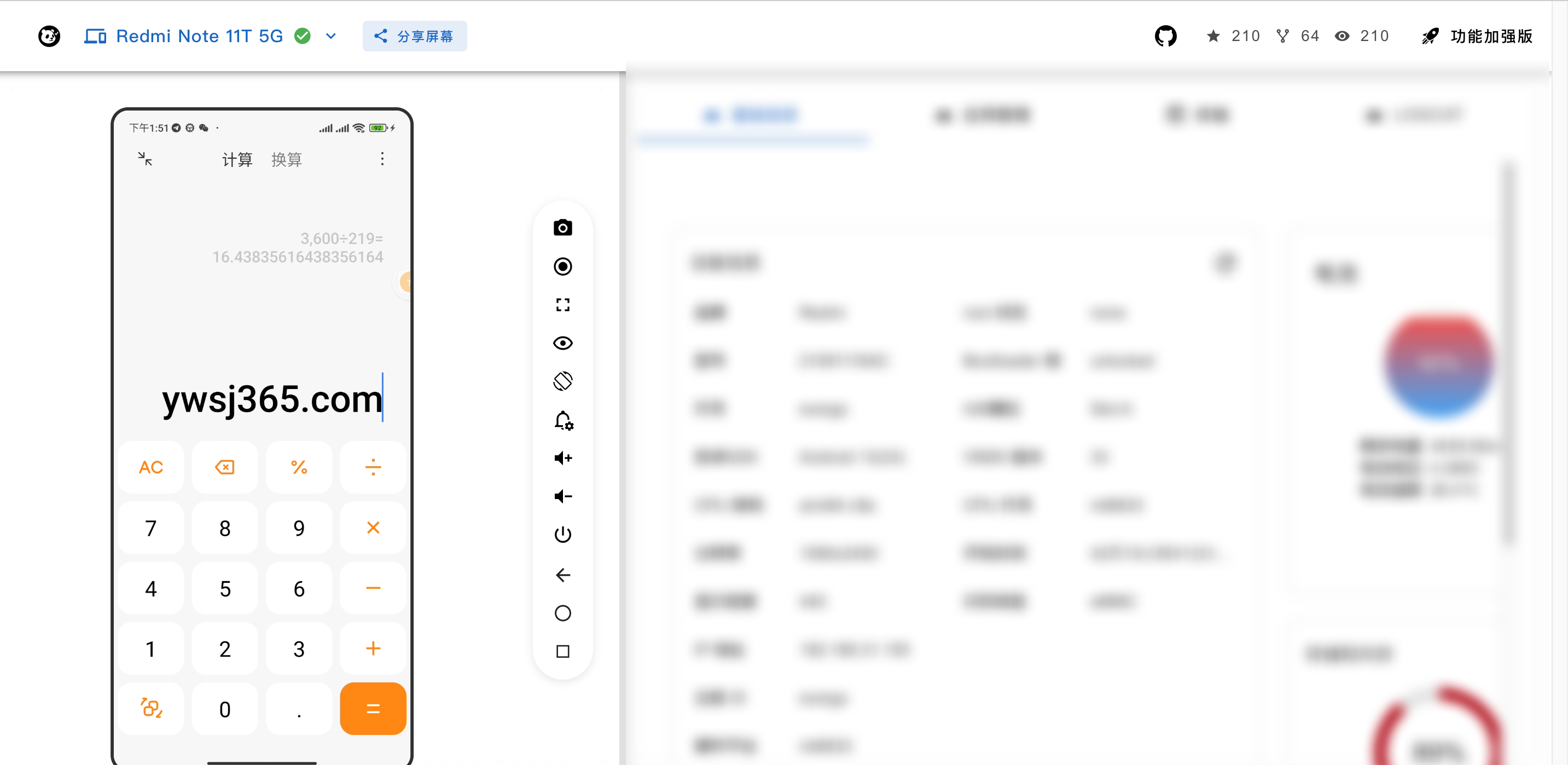
Task: Click the ywsj365.com input display
Action: (272, 399)
